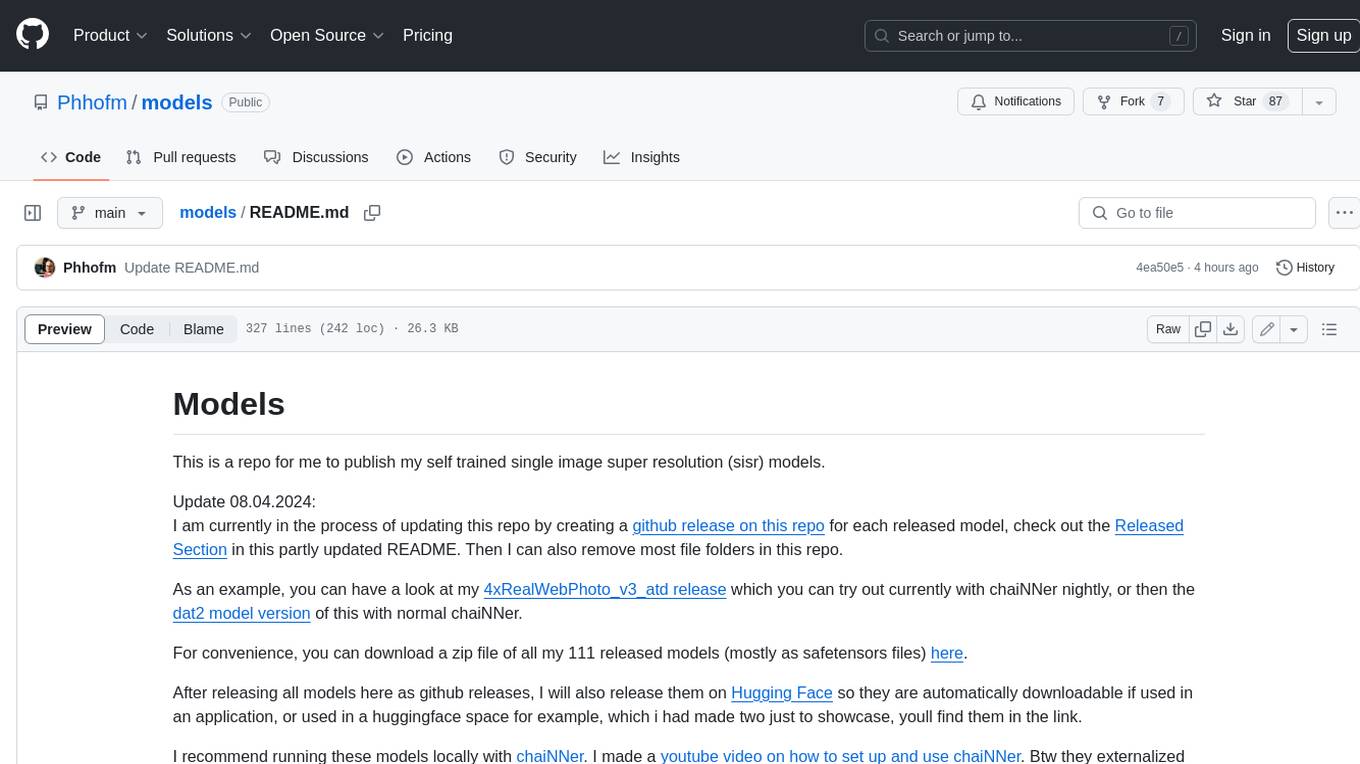
Task: Copy raw file contents
Action: (1203, 329)
